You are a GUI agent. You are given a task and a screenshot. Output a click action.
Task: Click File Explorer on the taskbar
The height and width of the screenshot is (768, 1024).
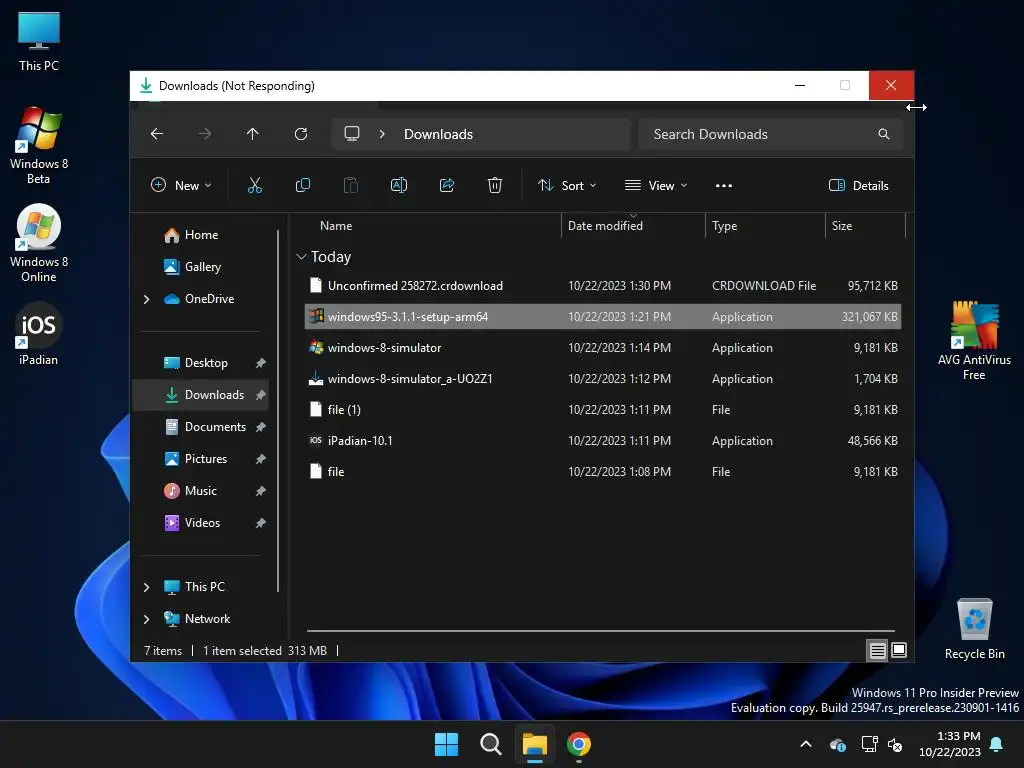[534, 744]
